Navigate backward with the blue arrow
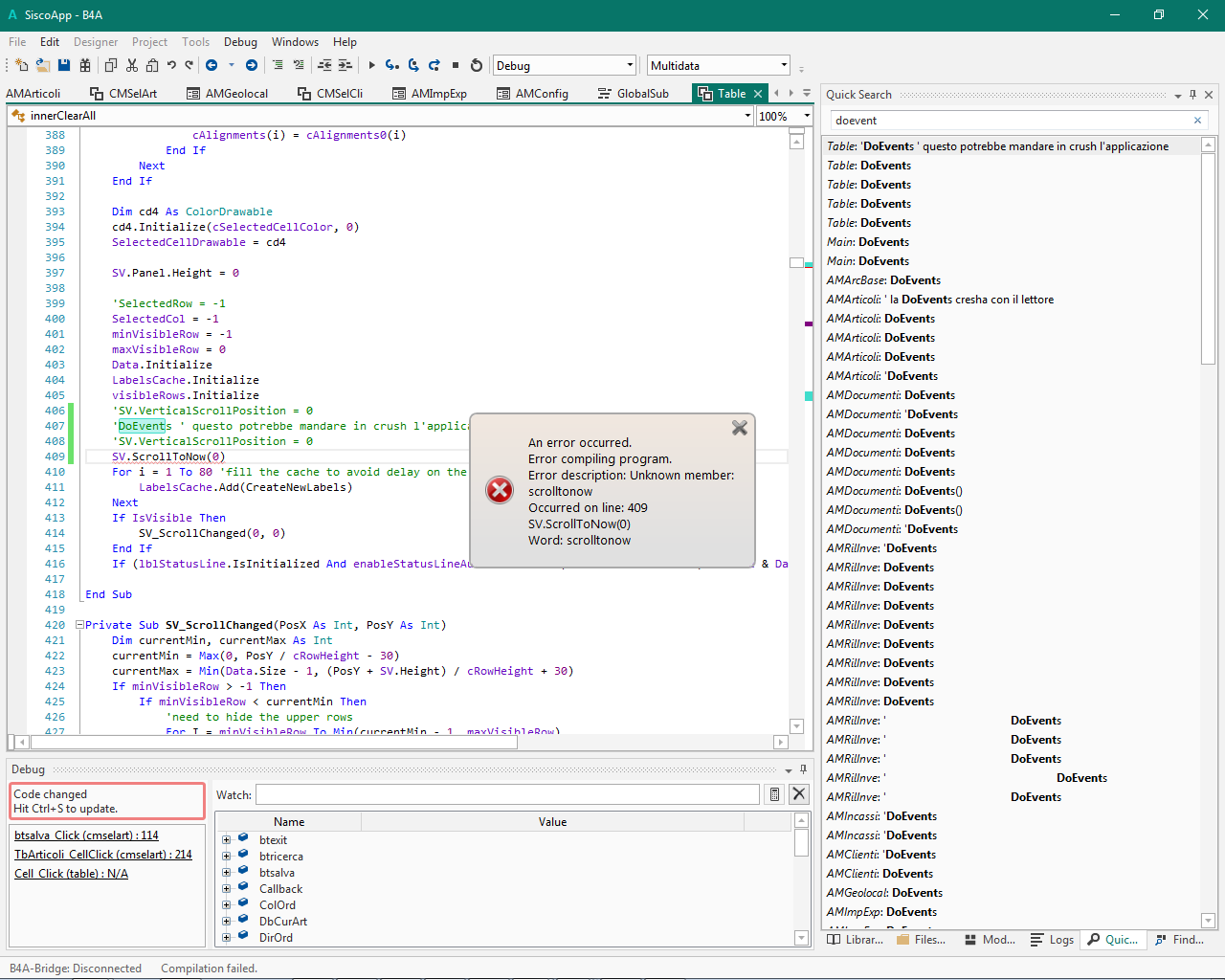Viewport: 1225px width, 980px height. coord(212,65)
